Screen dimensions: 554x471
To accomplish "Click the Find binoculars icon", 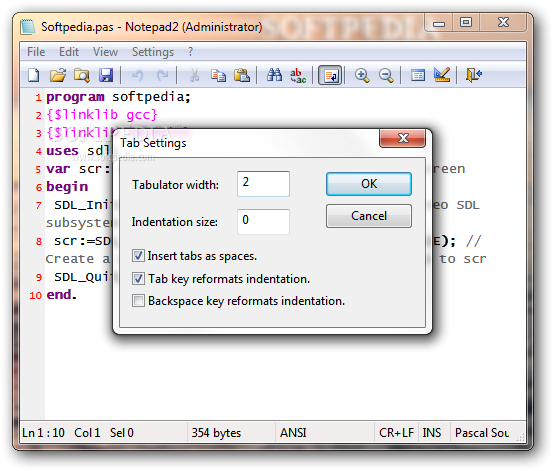I will pos(274,75).
